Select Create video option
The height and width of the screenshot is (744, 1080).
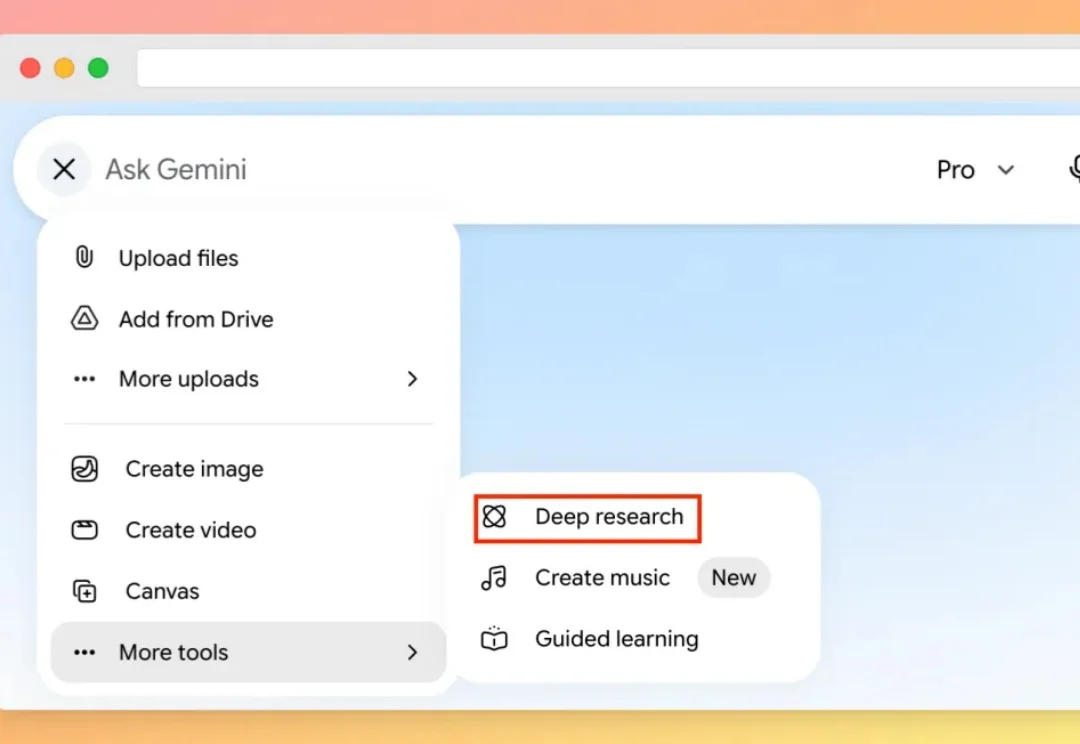pos(248,530)
